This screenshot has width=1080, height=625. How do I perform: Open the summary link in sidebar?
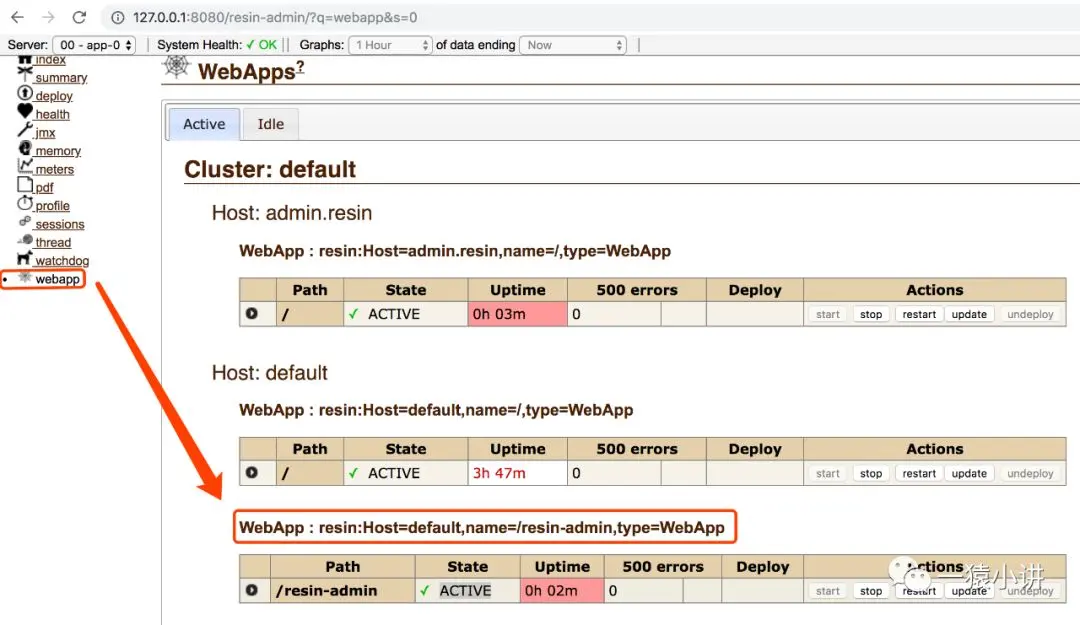click(61, 78)
